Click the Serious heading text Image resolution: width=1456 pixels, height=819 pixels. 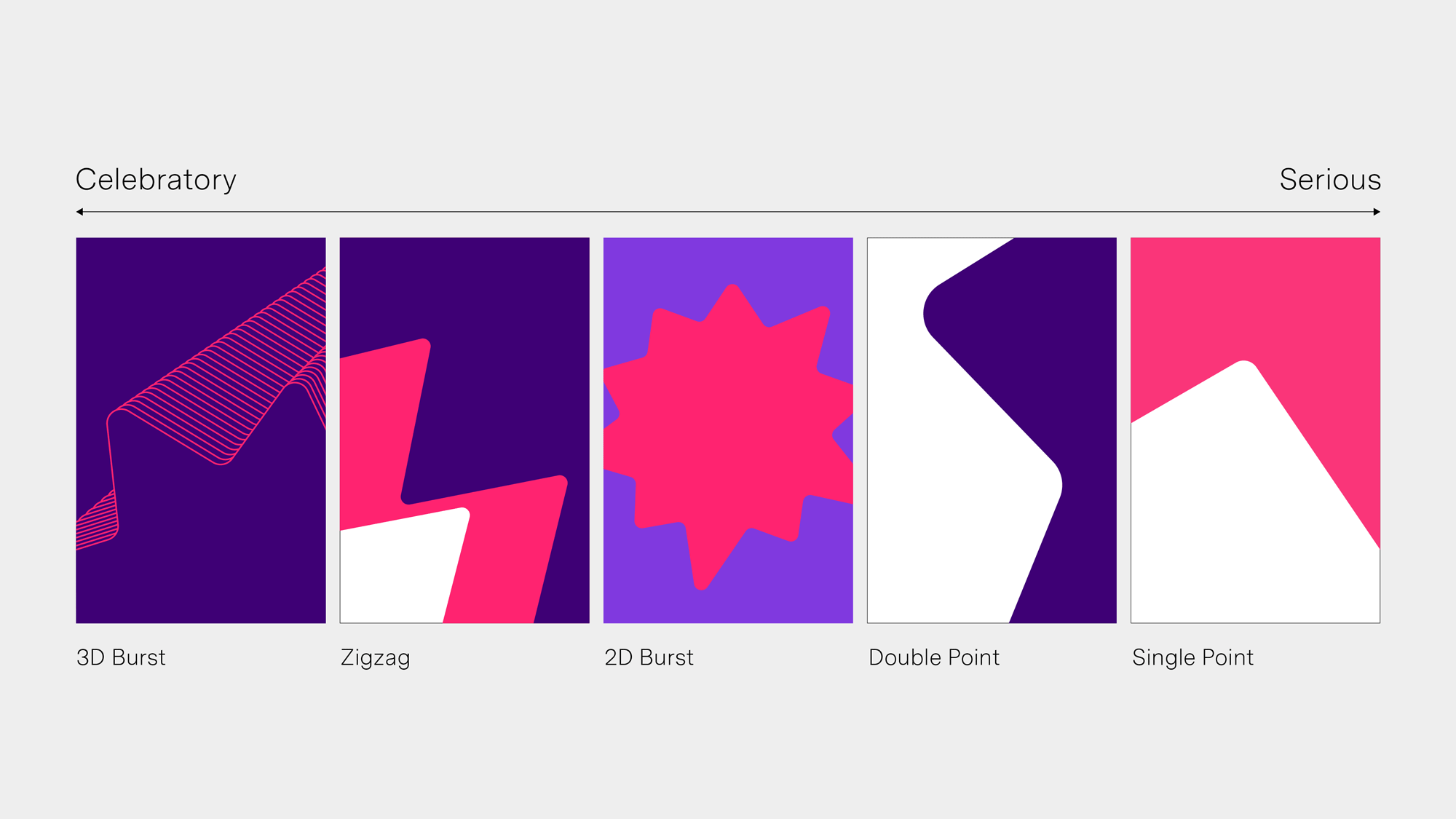pyautogui.click(x=1330, y=180)
